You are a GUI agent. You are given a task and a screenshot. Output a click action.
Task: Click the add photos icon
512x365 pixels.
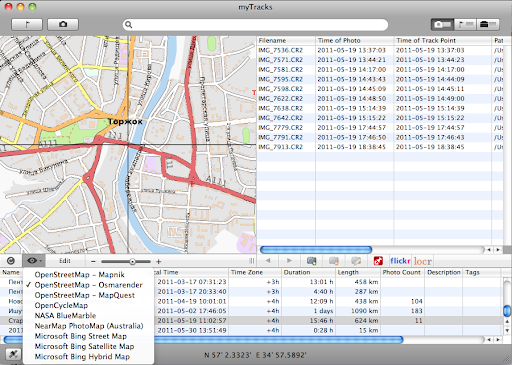pos(312,261)
